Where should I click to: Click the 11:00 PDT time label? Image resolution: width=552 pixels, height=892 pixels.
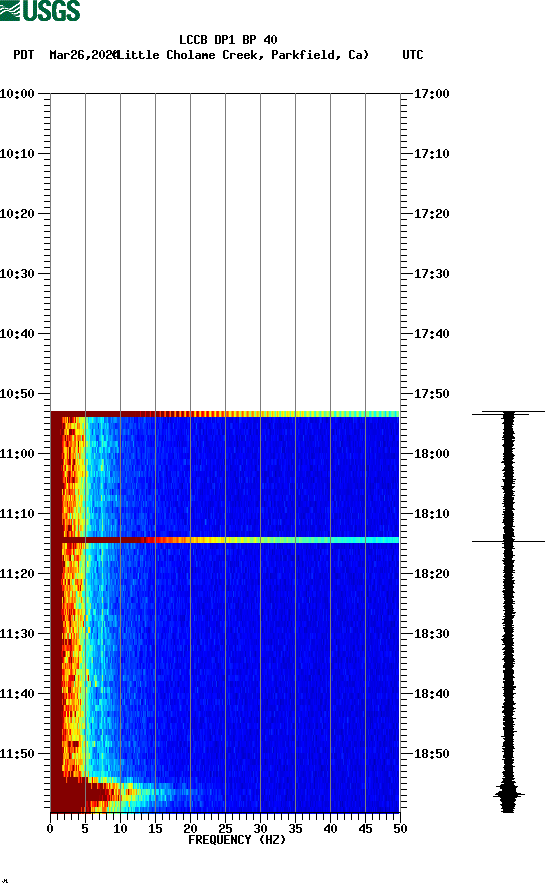pyautogui.click(x=17, y=454)
